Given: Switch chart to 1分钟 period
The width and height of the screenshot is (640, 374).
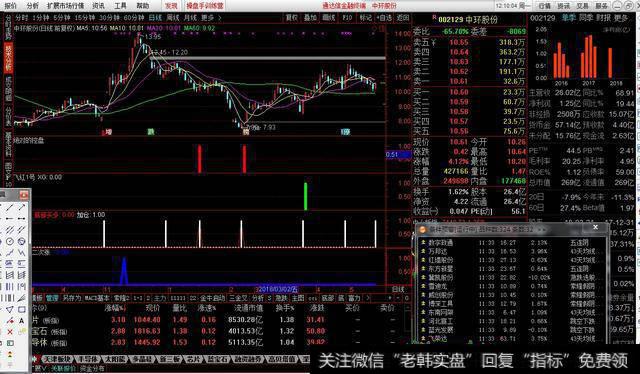Looking at the screenshot, I should 41,18.
